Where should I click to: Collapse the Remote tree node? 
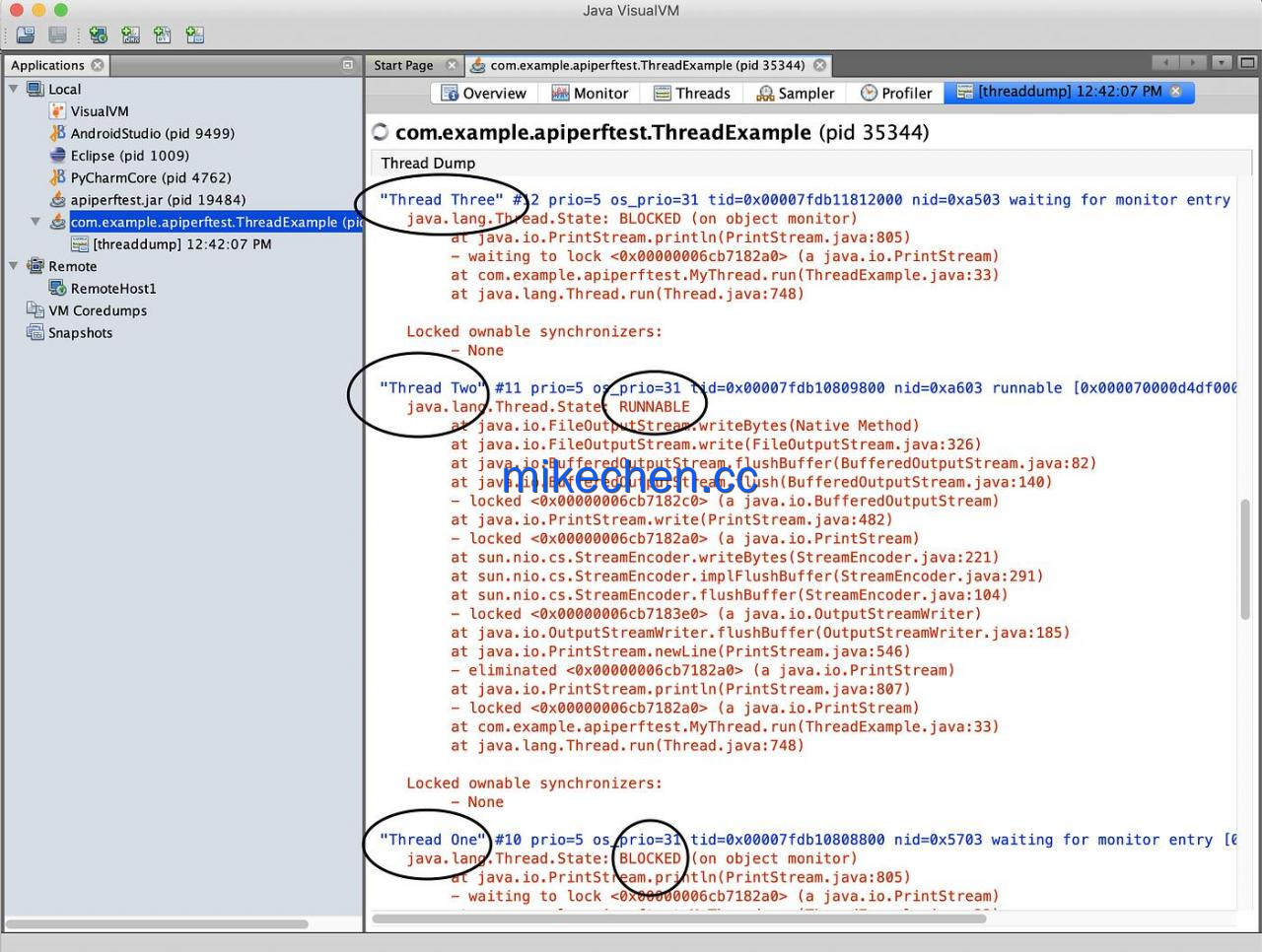[14, 266]
